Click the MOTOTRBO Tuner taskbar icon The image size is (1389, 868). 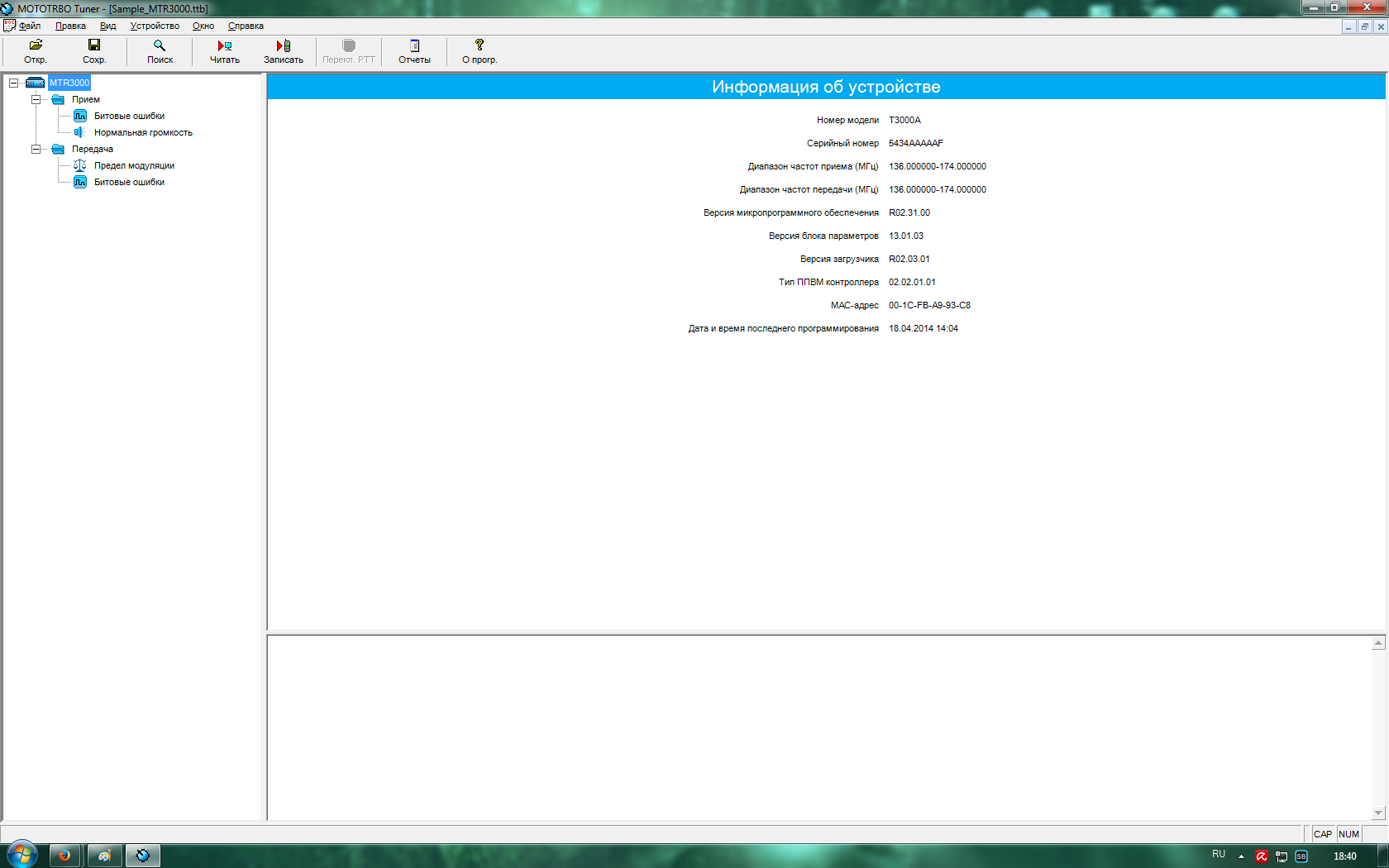[x=142, y=856]
